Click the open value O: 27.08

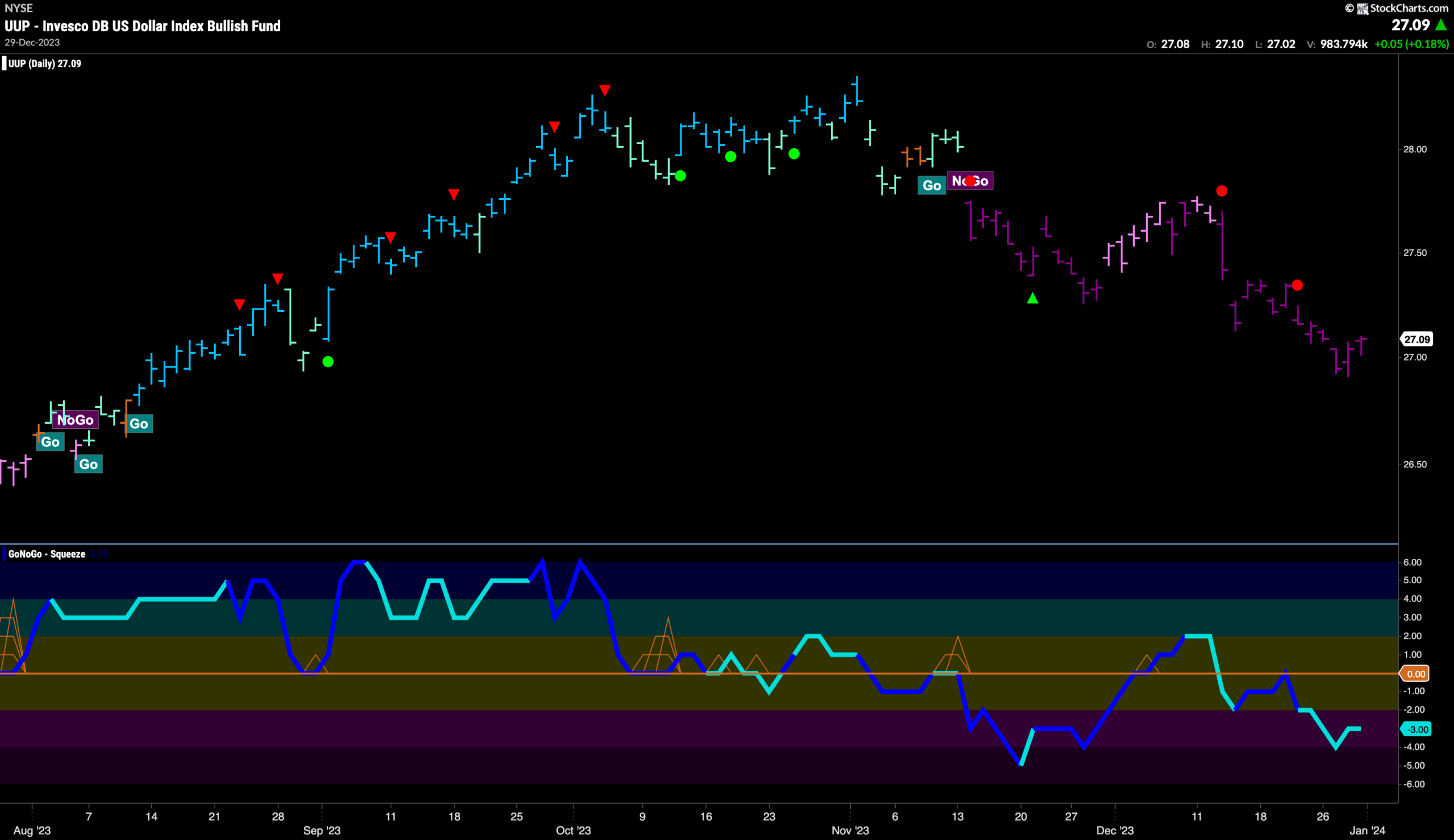(x=1168, y=44)
